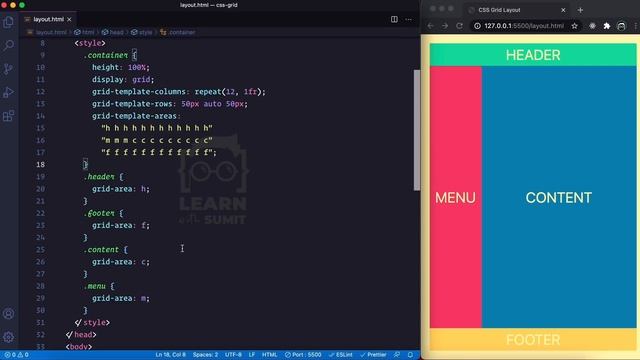Image resolution: width=640 pixels, height=360 pixels.
Task: Open the errors and warnings status item
Action: (x=16, y=355)
